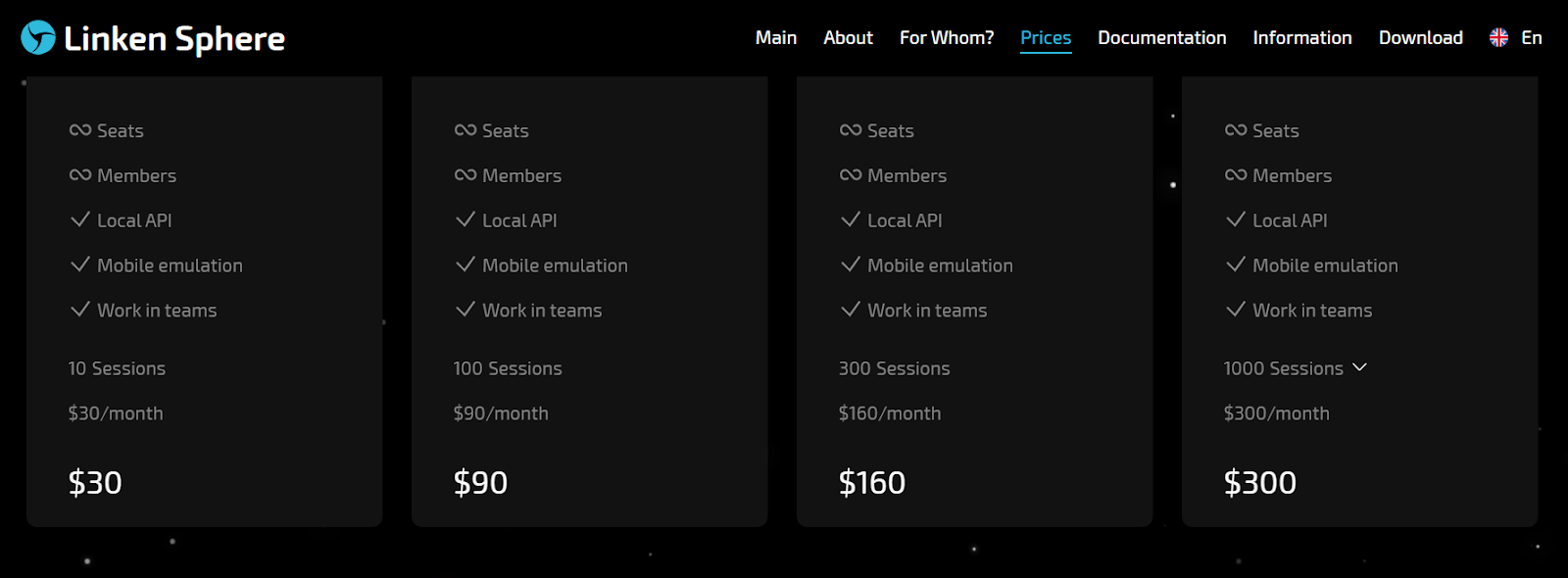Select the 1000 Sessions text option

tap(1283, 368)
